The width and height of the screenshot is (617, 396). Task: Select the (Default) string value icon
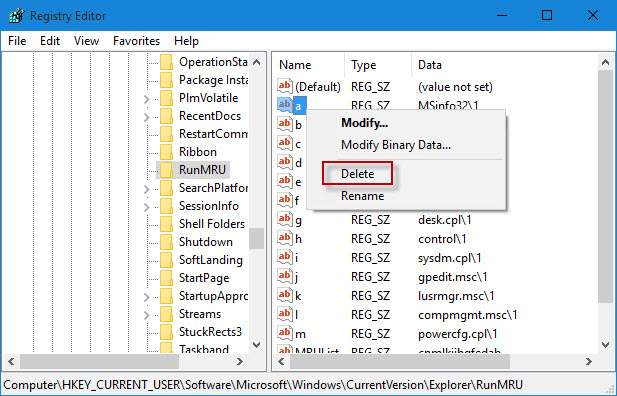[284, 86]
